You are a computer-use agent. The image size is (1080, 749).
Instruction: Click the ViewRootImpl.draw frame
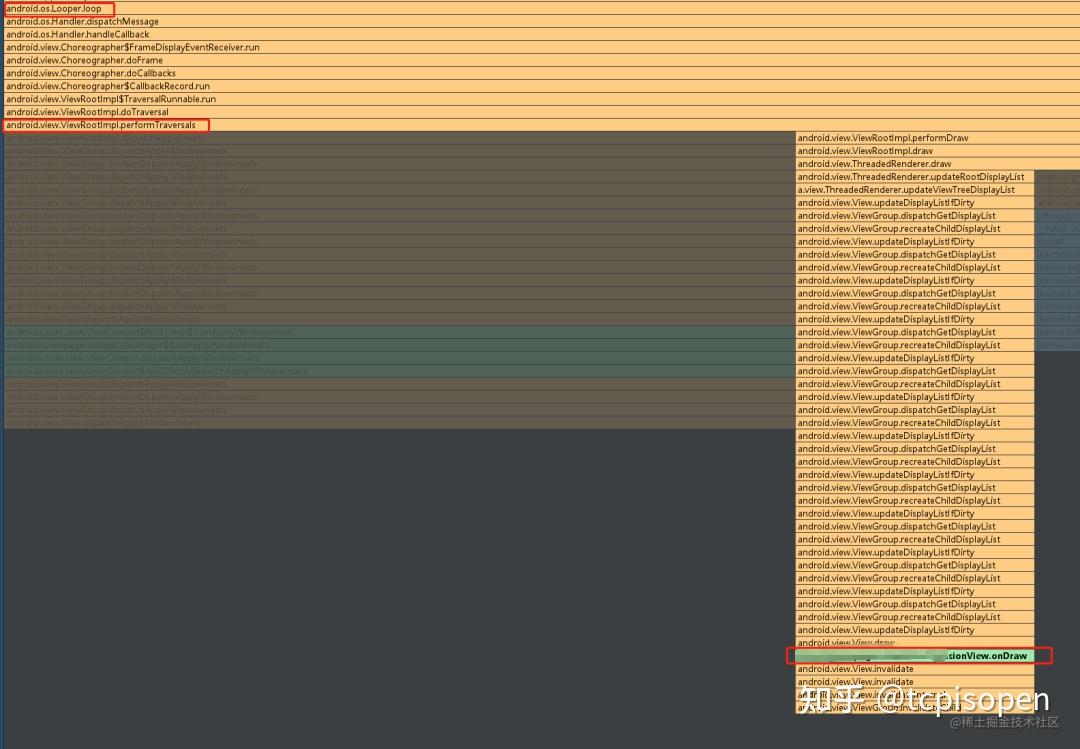point(937,151)
